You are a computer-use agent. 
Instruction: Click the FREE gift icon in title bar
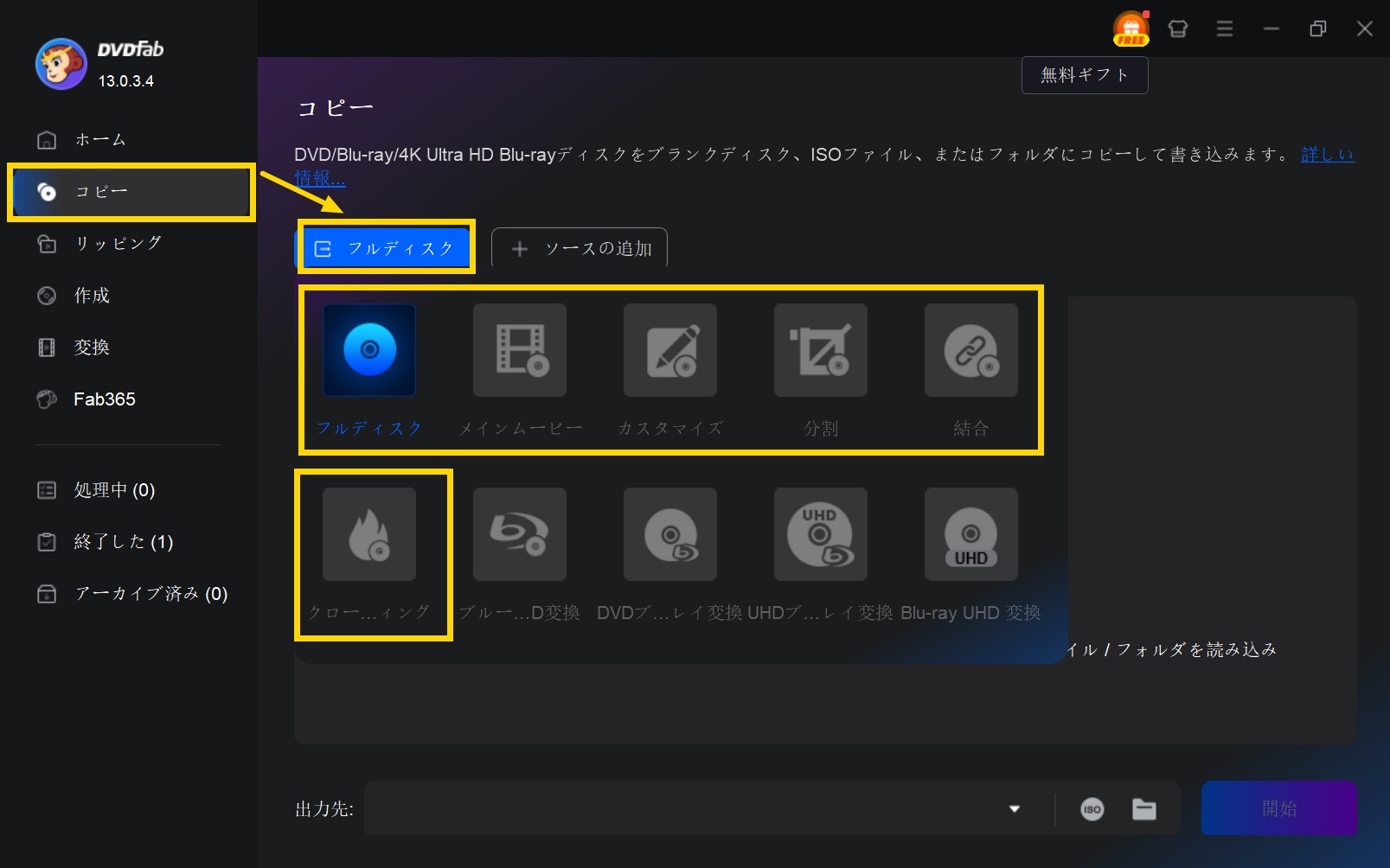coord(1131,29)
